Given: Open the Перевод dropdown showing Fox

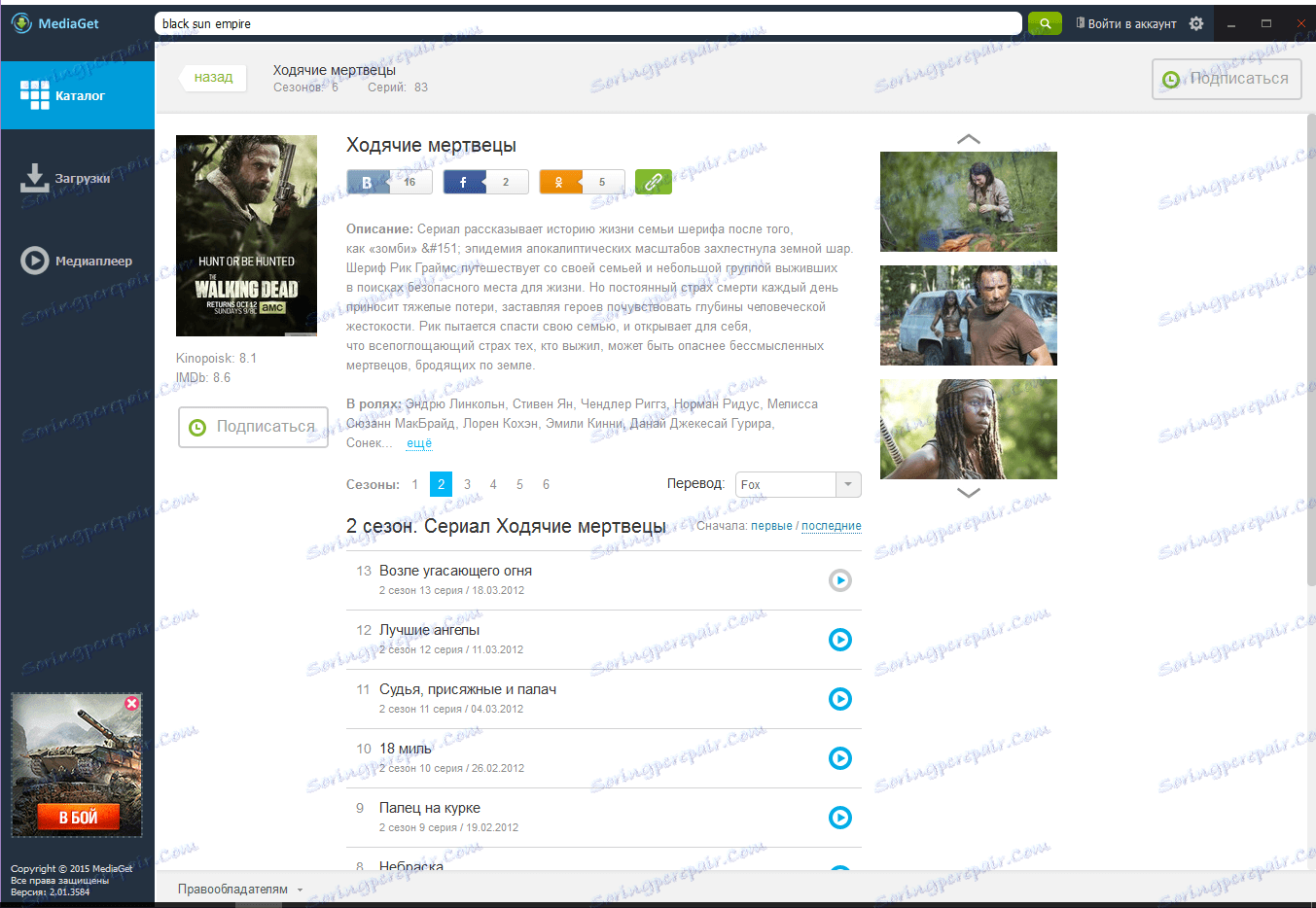Looking at the screenshot, I should tap(799, 484).
